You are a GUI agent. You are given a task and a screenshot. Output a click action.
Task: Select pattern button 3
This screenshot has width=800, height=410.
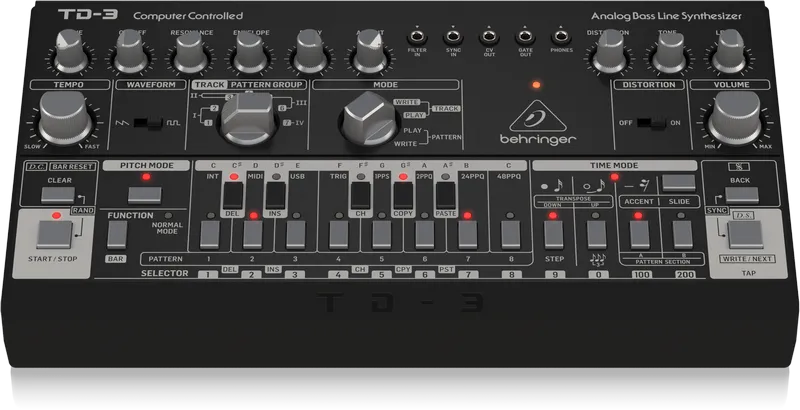(x=295, y=235)
